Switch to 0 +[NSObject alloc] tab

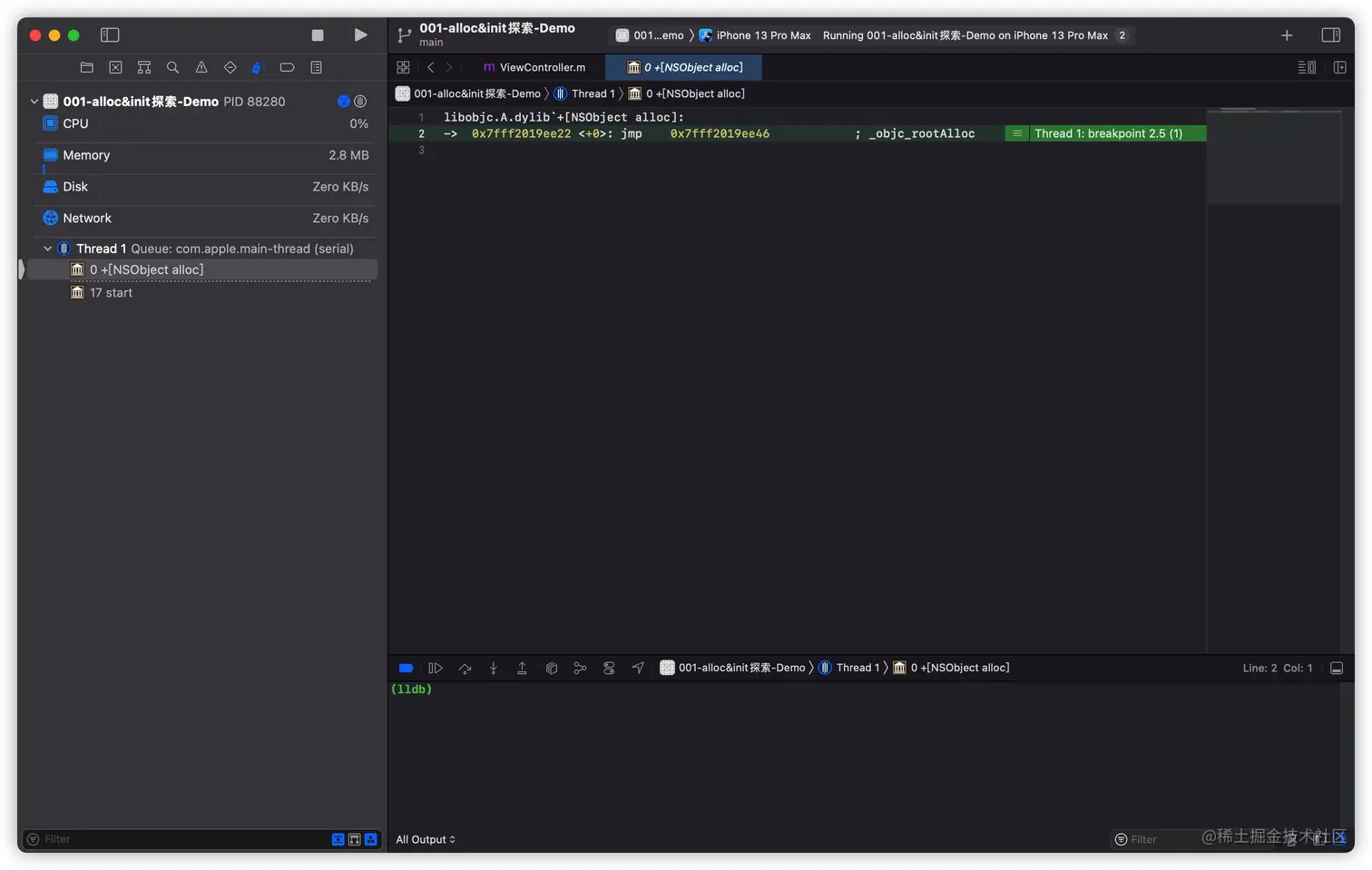[x=685, y=67]
